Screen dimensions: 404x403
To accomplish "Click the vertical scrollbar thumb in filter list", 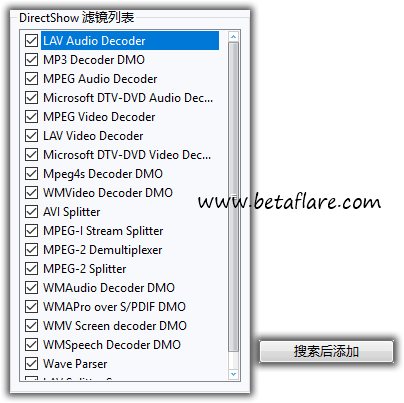I will coord(233,197).
